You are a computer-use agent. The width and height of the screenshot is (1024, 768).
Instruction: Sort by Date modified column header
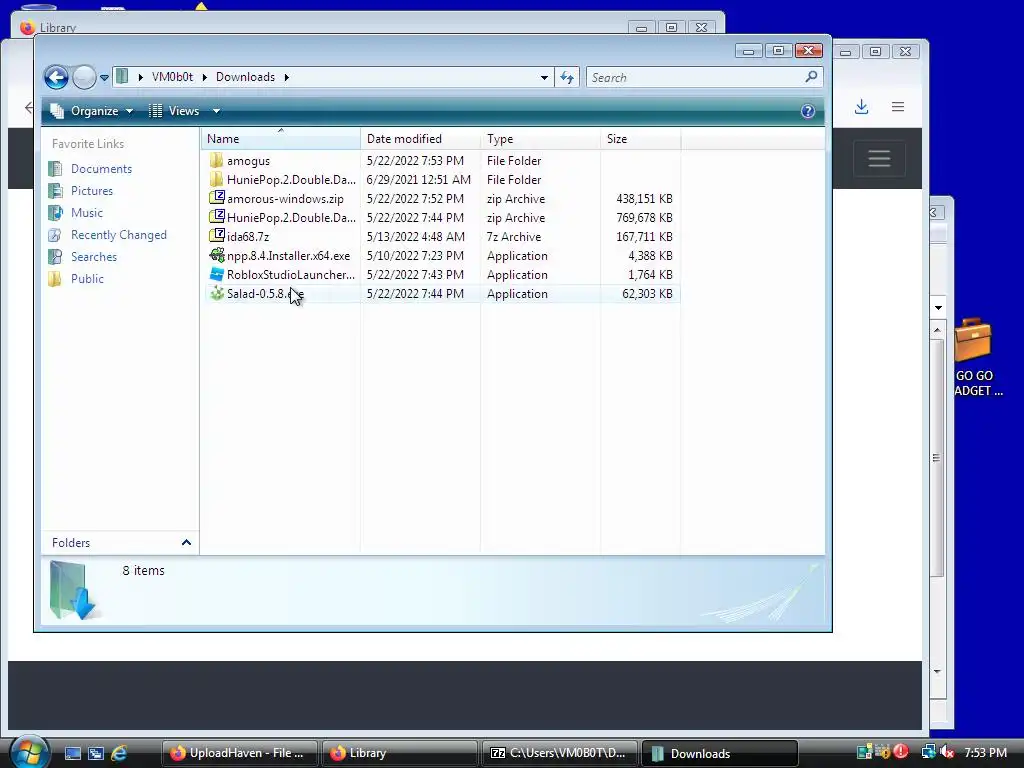[x=420, y=138]
